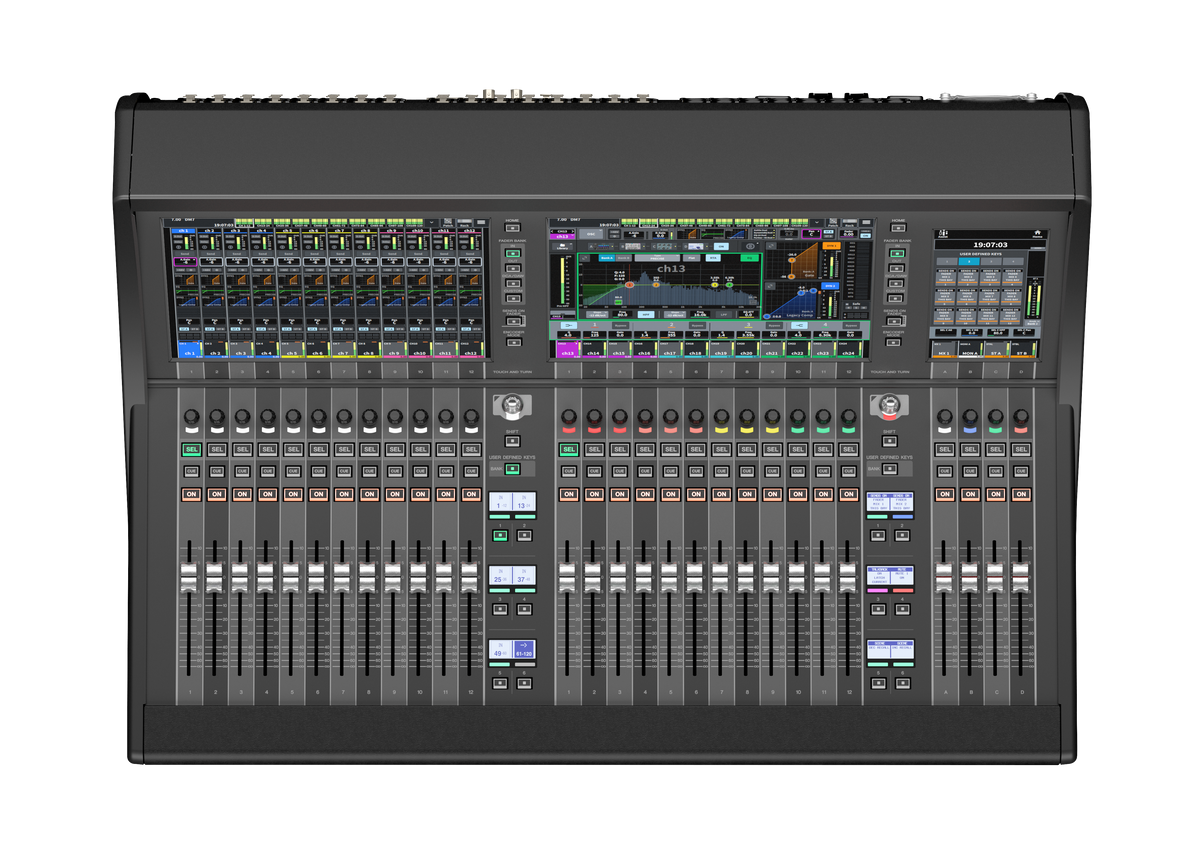Tap the Rack button on center screen
1200x848 pixels.
(850, 223)
